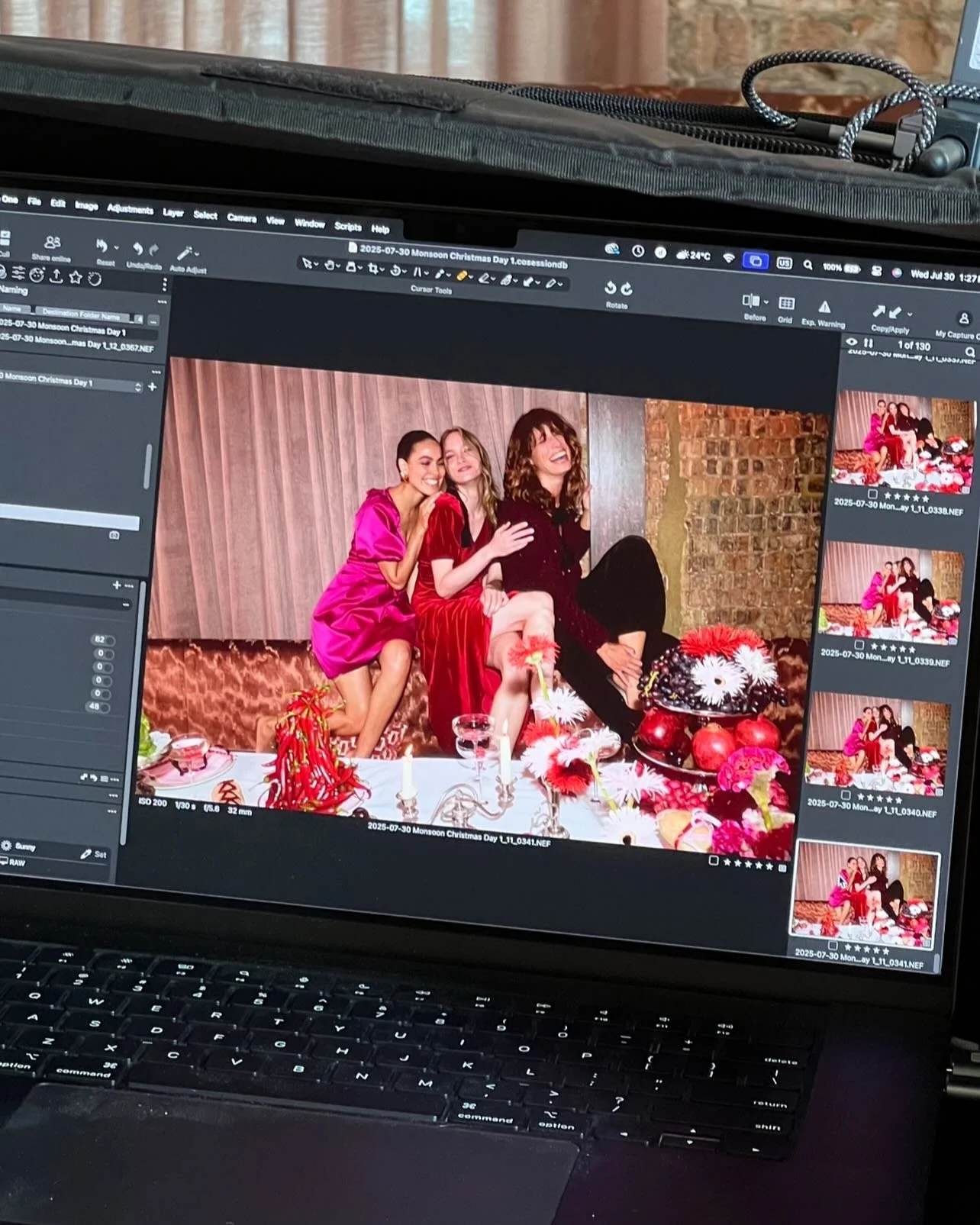This screenshot has width=980, height=1225.
Task: Open macOS Control Center
Action: 876,270
